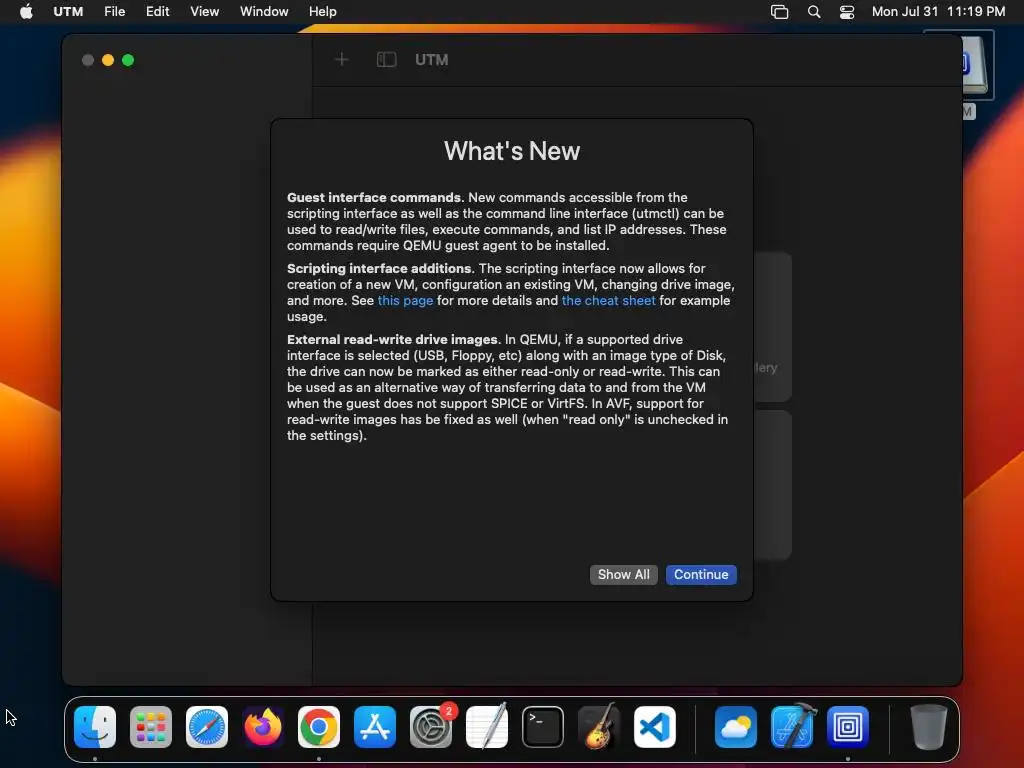Open the File menu
The width and height of the screenshot is (1024, 768).
114,12
